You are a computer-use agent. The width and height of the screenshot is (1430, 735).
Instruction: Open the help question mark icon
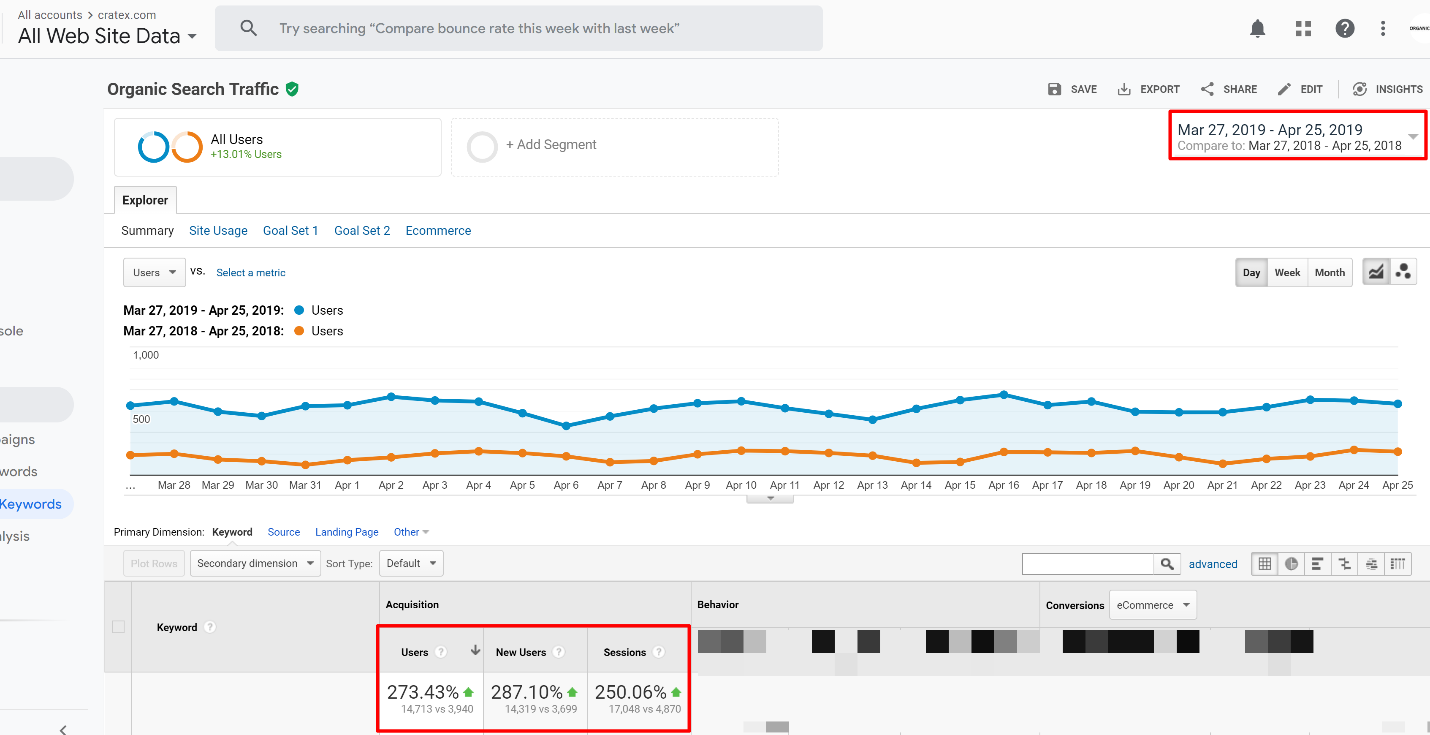tap(1345, 29)
